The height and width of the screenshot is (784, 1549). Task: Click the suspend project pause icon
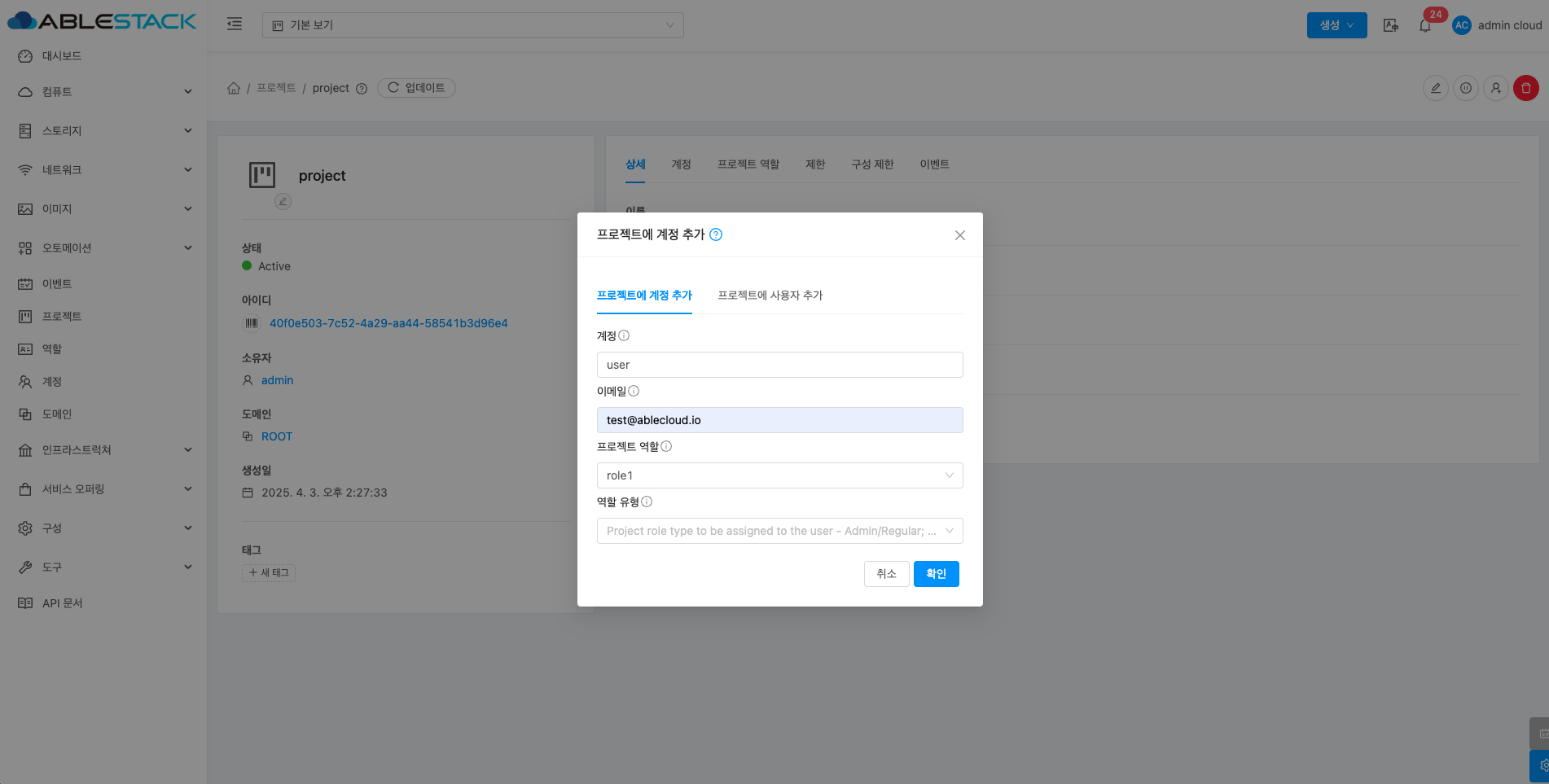coord(1465,88)
